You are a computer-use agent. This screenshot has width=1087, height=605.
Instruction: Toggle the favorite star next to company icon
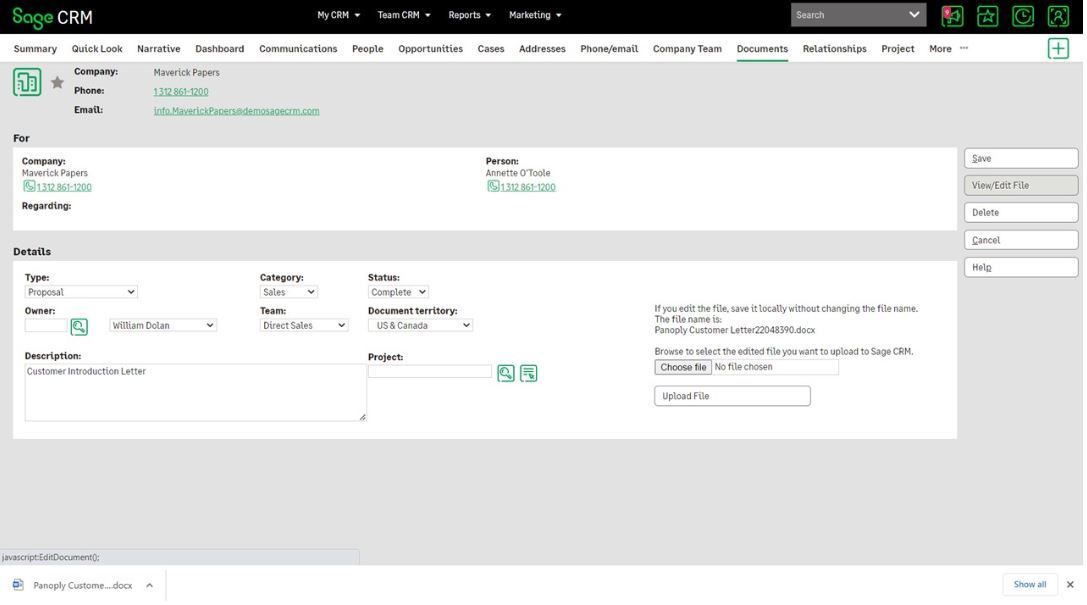(x=58, y=82)
